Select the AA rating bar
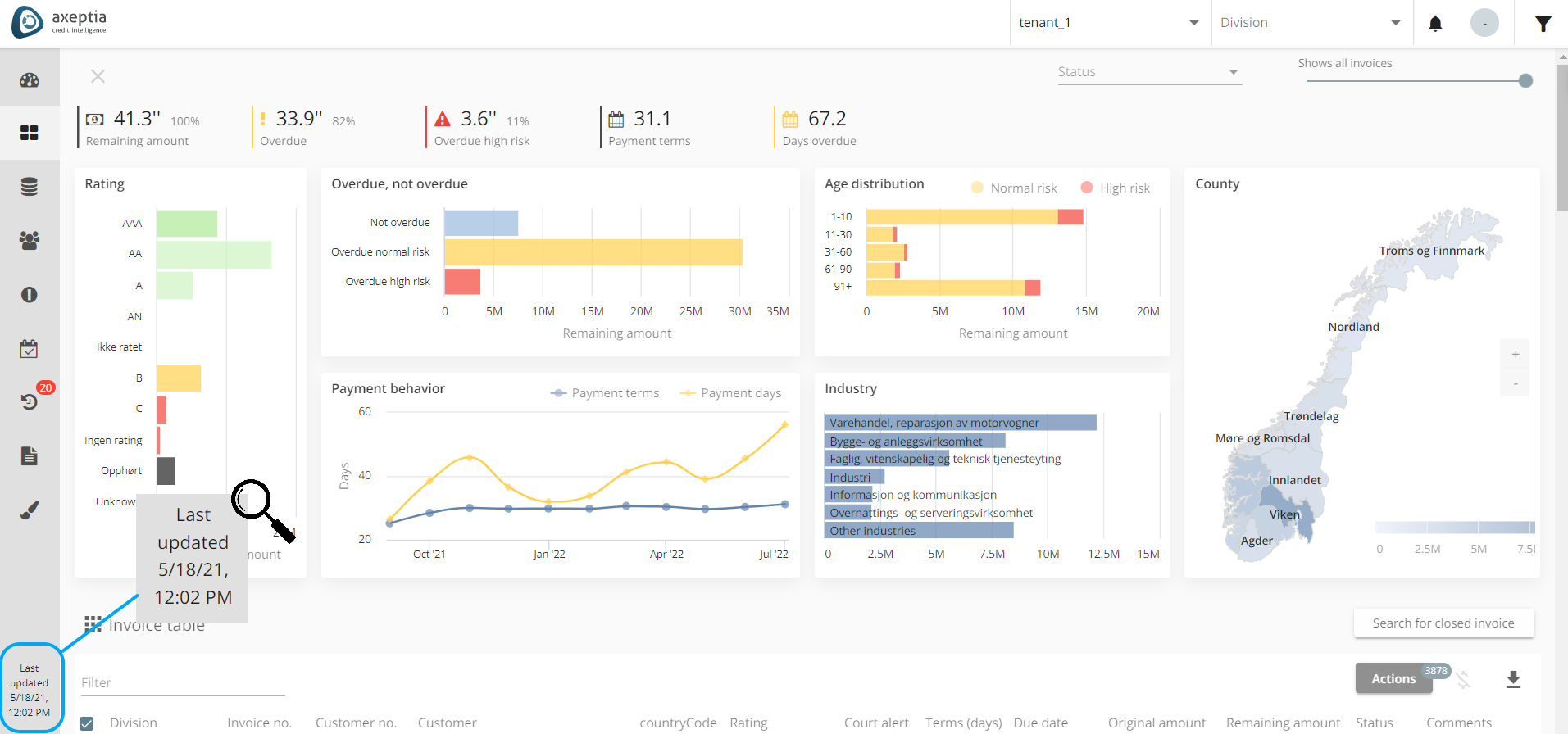 point(214,255)
